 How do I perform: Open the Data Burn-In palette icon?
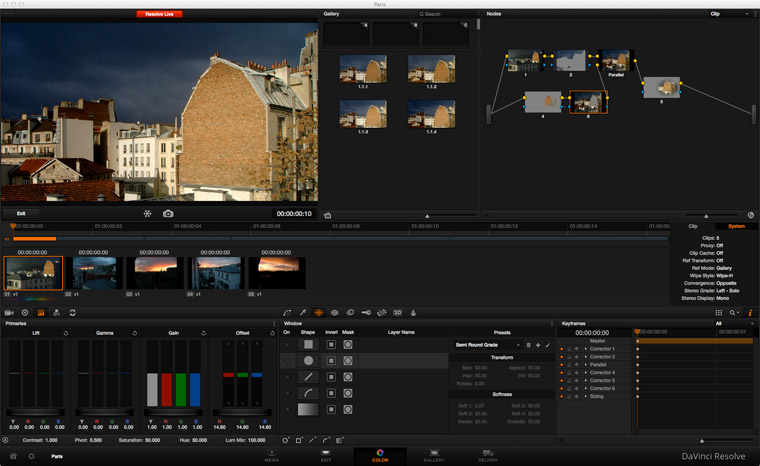click(413, 313)
